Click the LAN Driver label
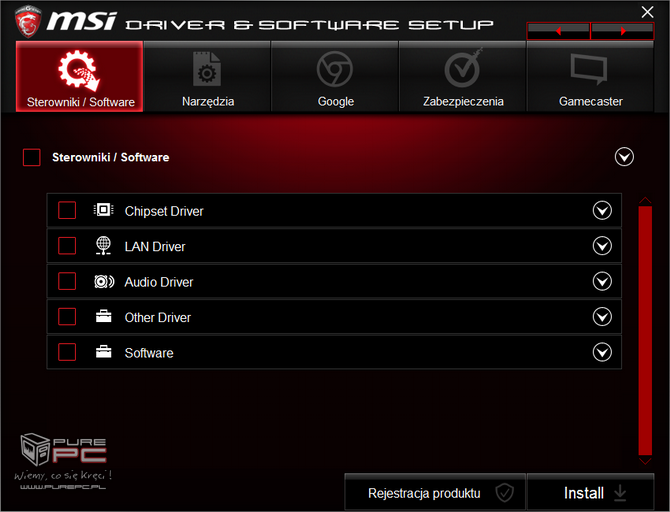Image resolution: width=670 pixels, height=512 pixels. [155, 247]
